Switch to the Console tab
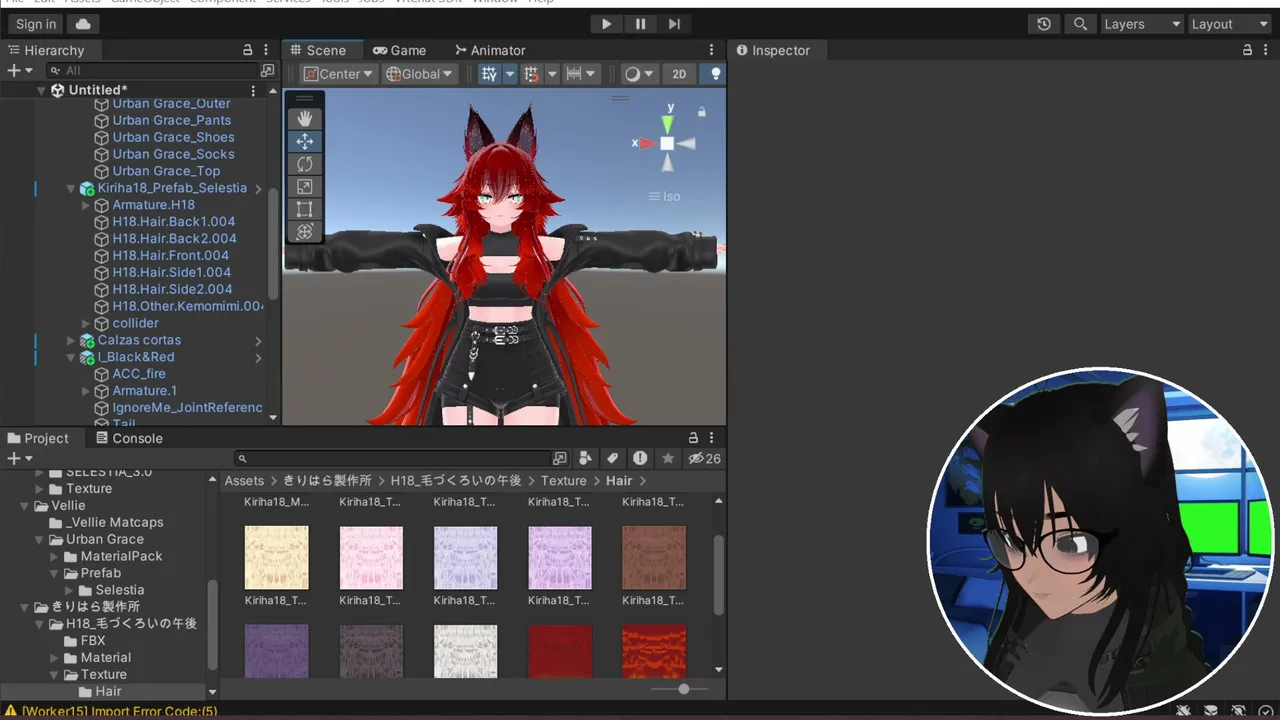This screenshot has width=1280, height=720. click(x=128, y=438)
